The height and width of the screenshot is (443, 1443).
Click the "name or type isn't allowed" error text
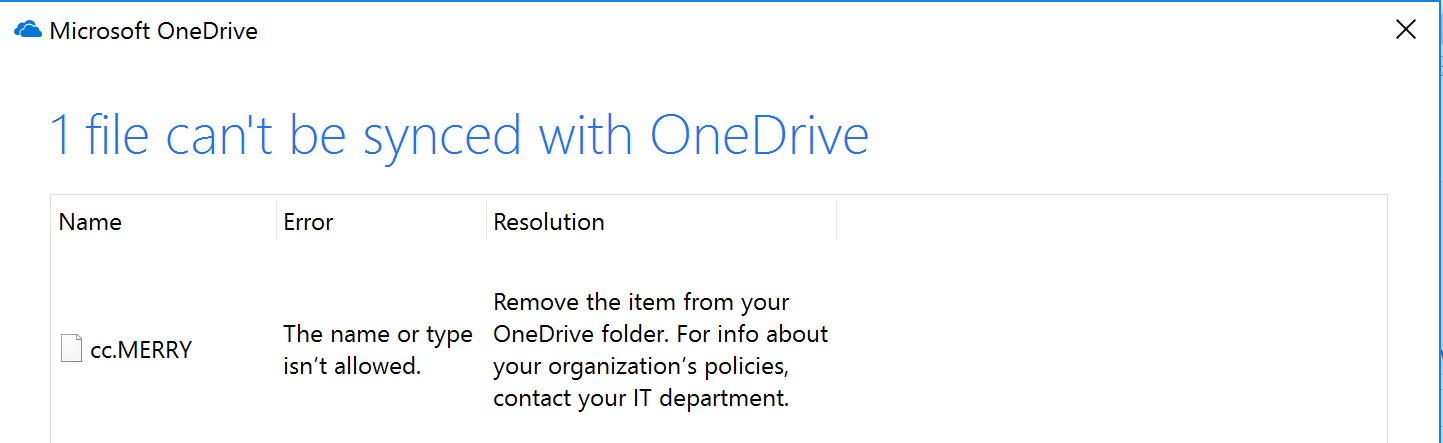click(x=378, y=350)
